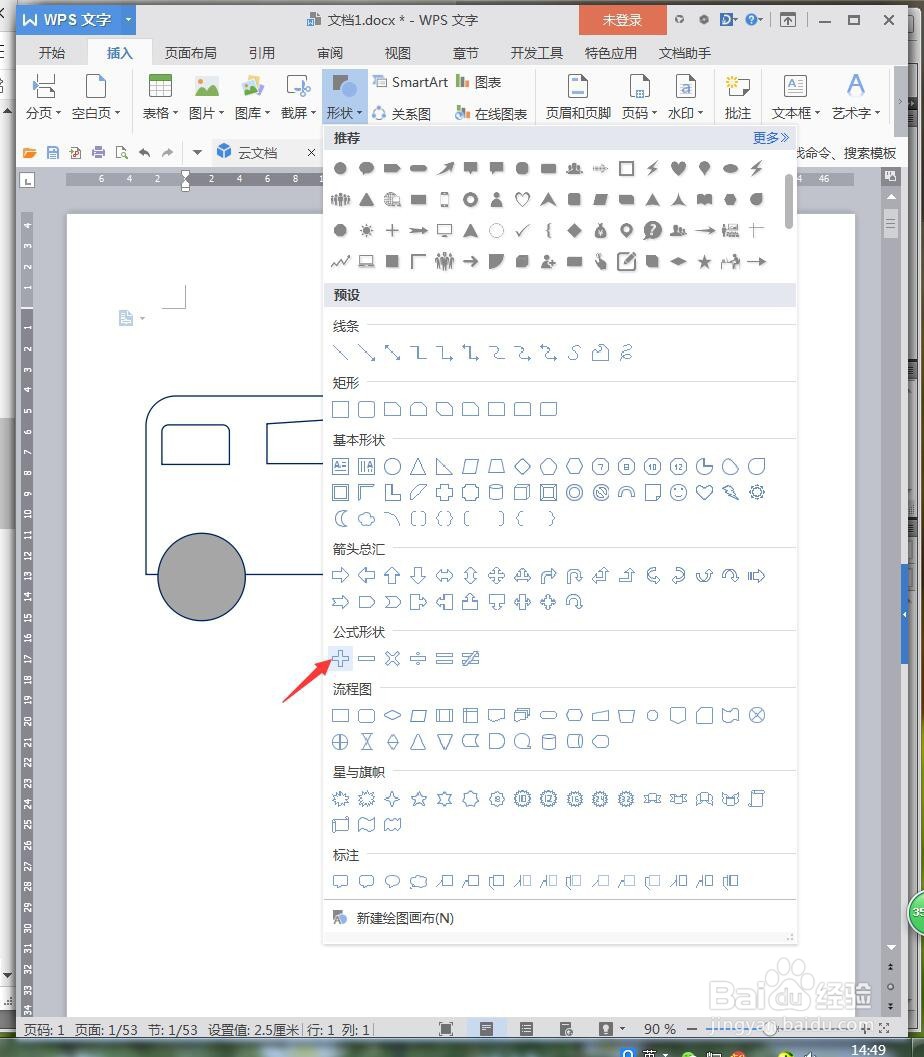Click the Save icon in quick toolbar

click(53, 153)
